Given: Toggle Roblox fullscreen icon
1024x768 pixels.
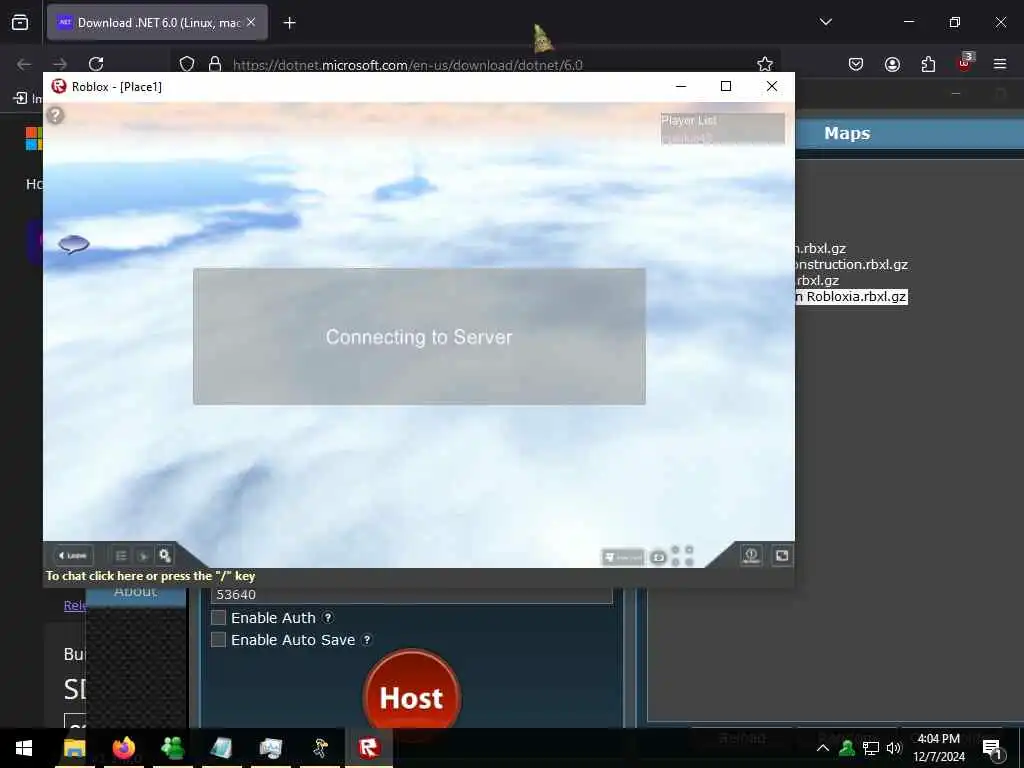Looking at the screenshot, I should coord(782,555).
